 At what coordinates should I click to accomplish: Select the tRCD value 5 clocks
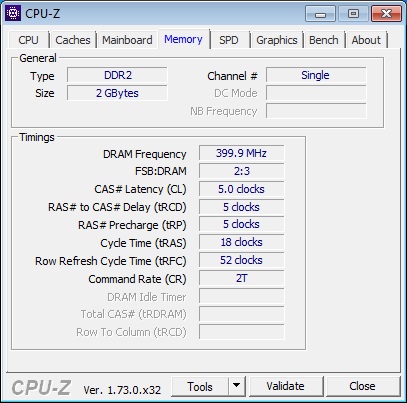[x=241, y=207]
